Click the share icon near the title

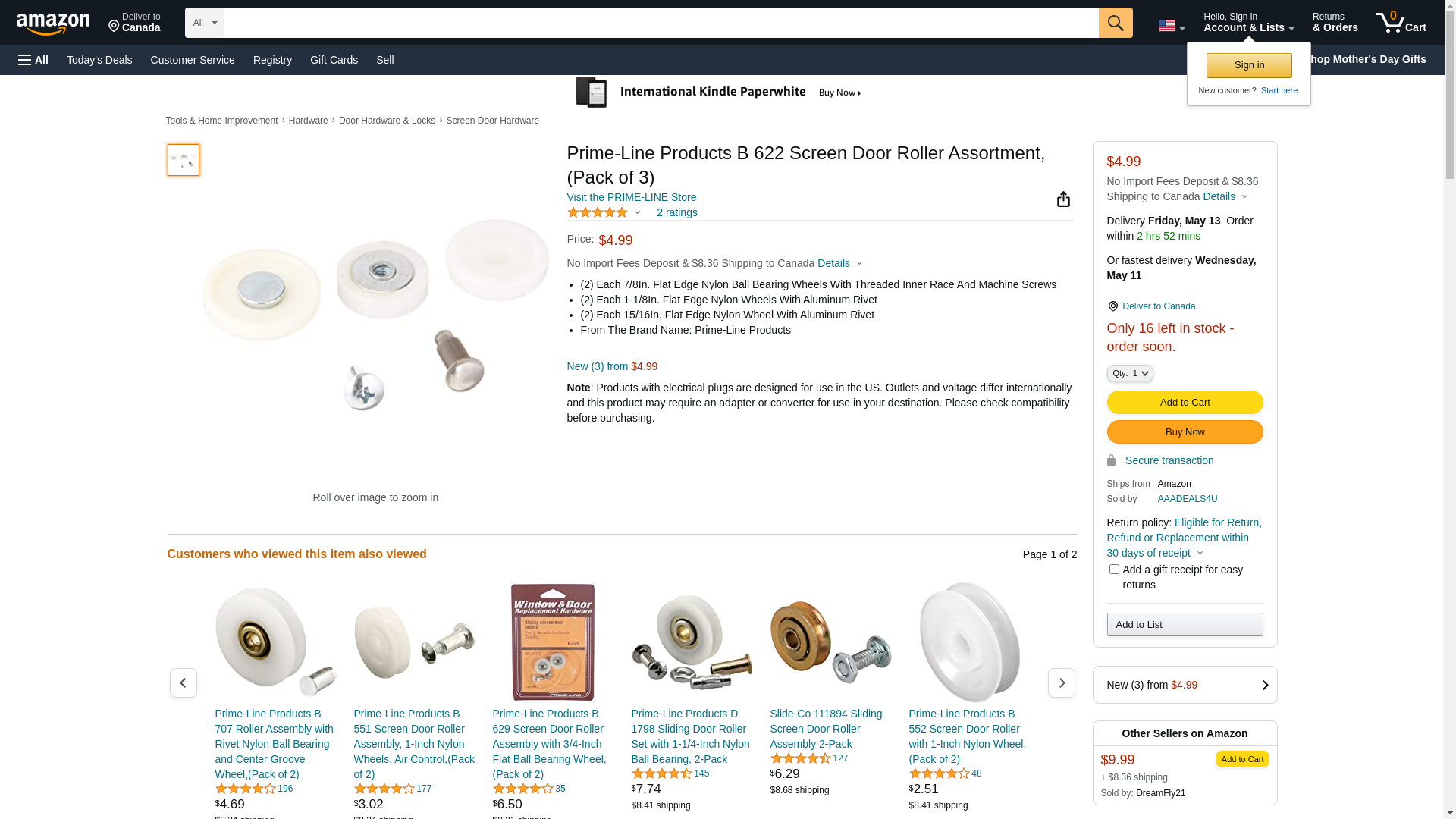click(1063, 199)
